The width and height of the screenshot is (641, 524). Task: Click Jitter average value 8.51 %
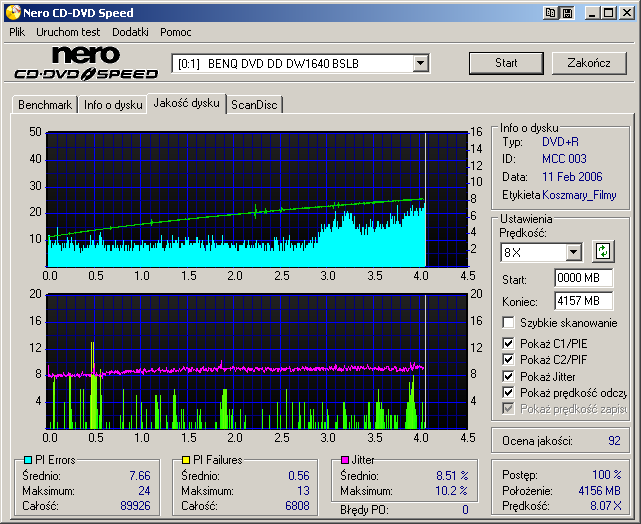pyautogui.click(x=452, y=476)
